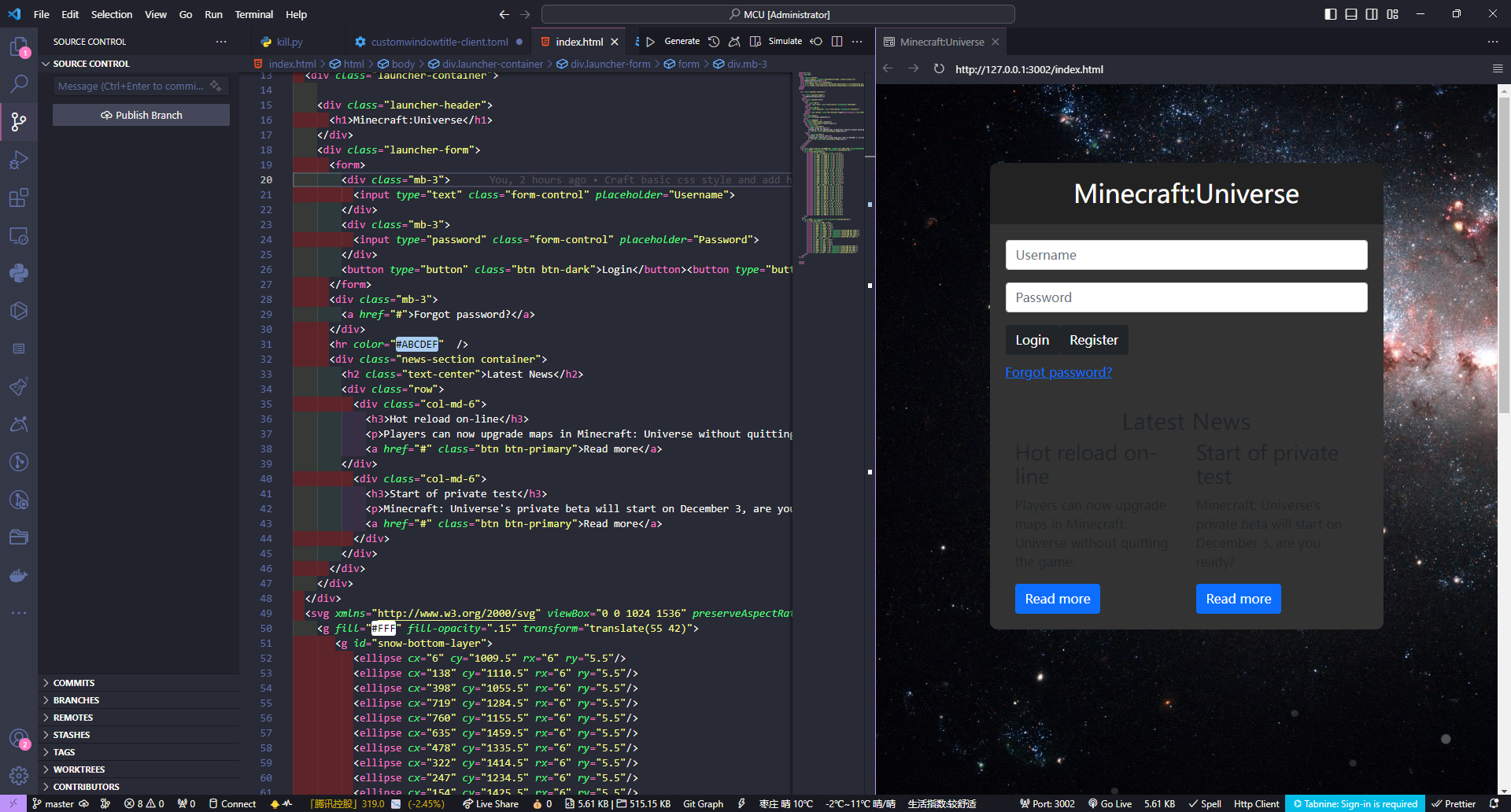This screenshot has height=812, width=1511.
Task: Open the browser preview hamburger menu
Action: [x=1498, y=69]
